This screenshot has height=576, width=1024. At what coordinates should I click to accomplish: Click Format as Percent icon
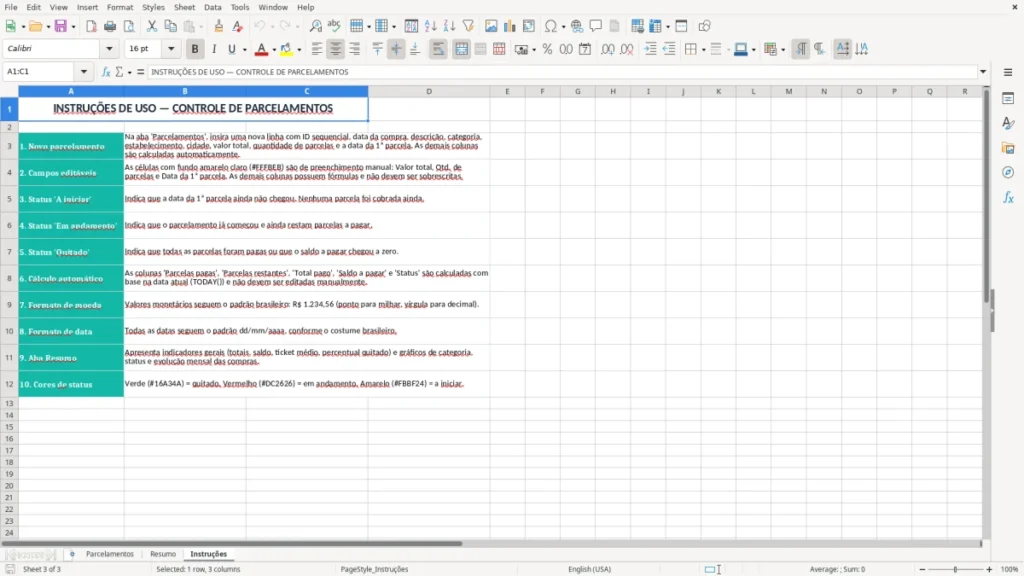[547, 49]
